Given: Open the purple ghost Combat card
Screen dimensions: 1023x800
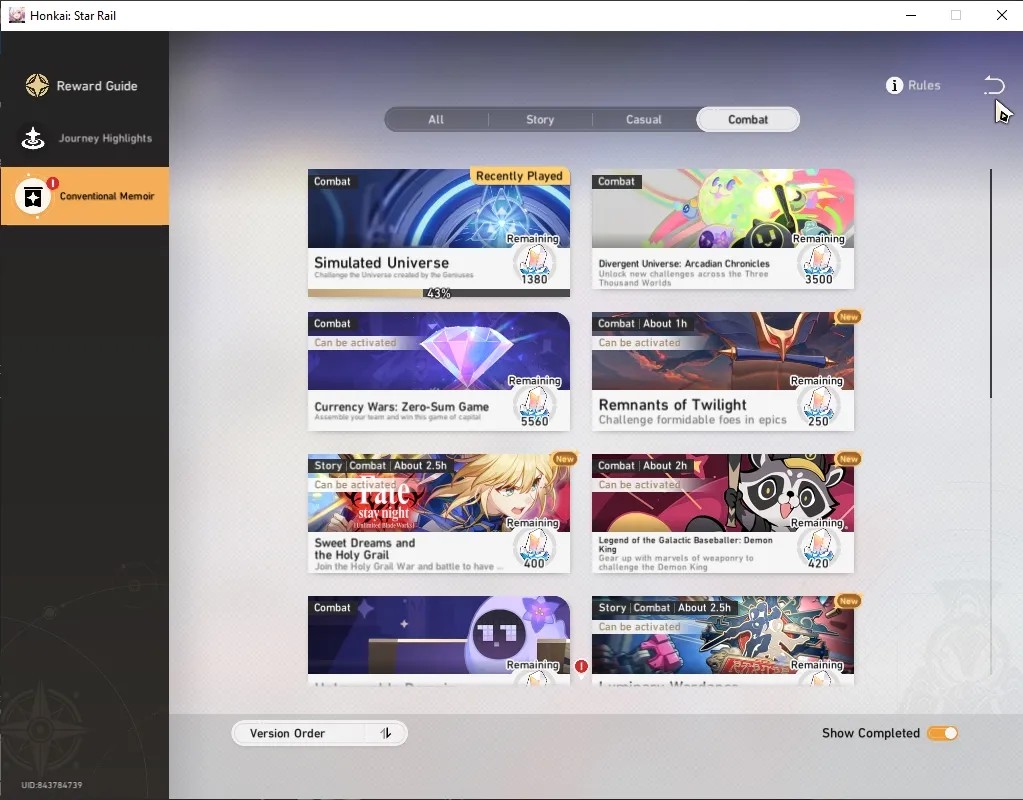Looking at the screenshot, I should pos(438,639).
